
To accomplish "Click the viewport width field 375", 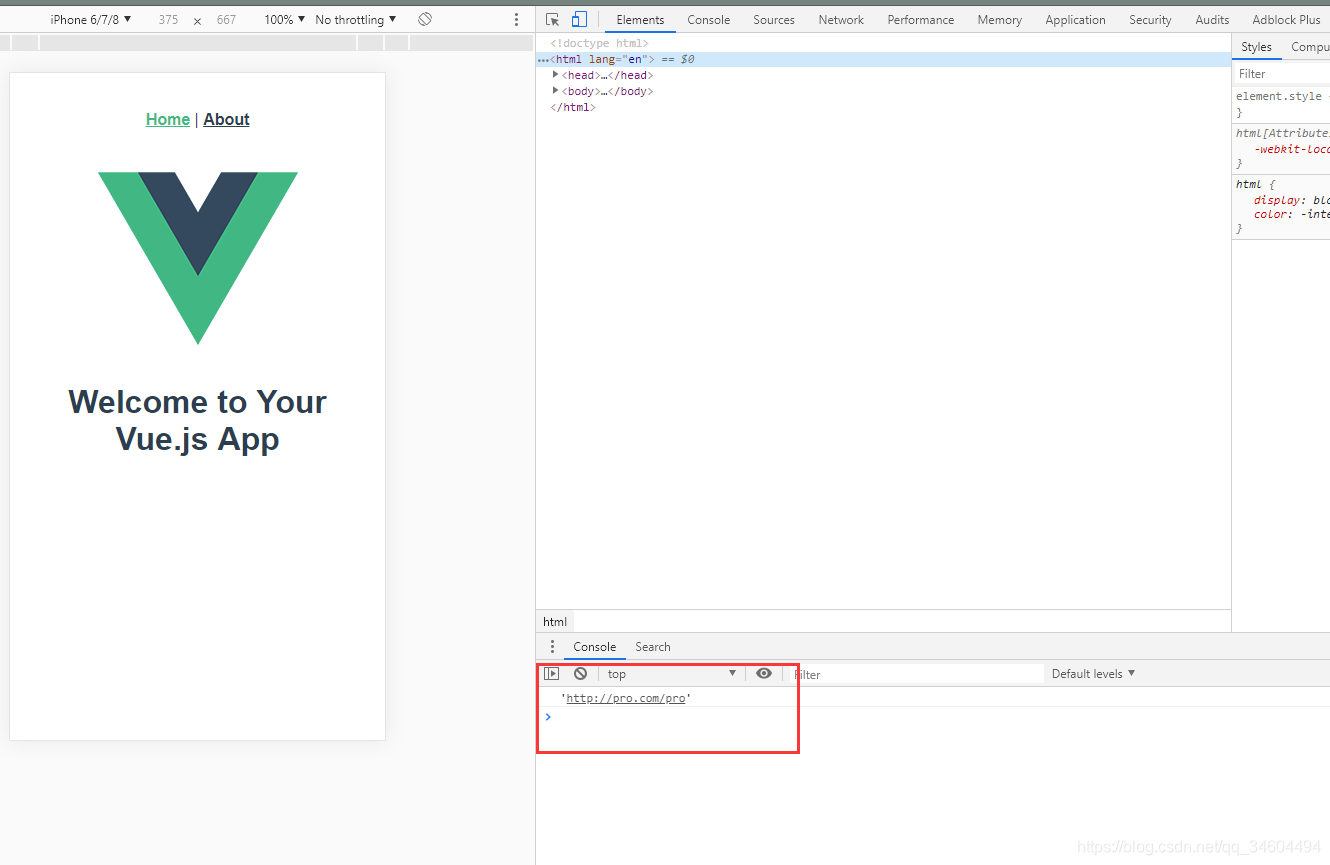I will tap(168, 19).
